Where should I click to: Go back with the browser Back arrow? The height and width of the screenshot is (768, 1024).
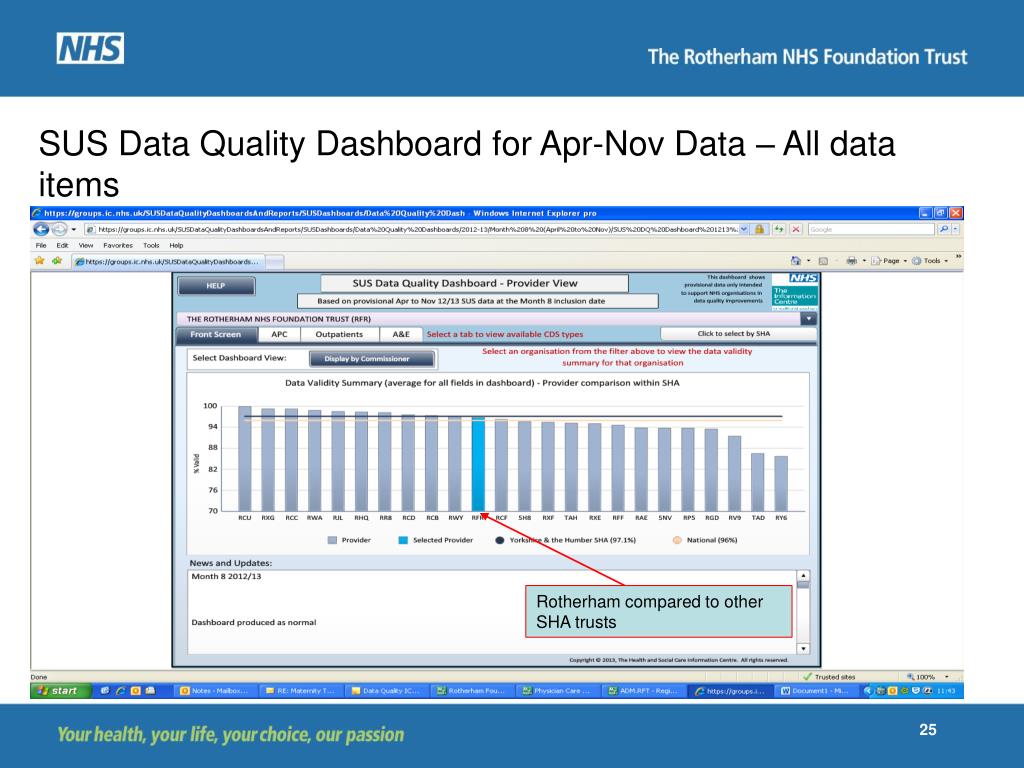pyautogui.click(x=41, y=229)
